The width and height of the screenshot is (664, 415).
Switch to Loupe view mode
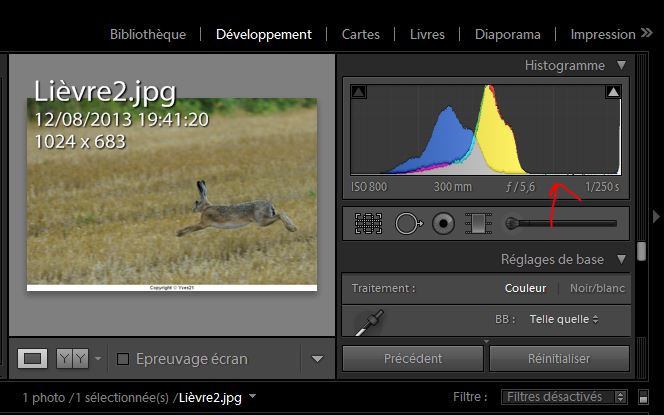click(33, 358)
